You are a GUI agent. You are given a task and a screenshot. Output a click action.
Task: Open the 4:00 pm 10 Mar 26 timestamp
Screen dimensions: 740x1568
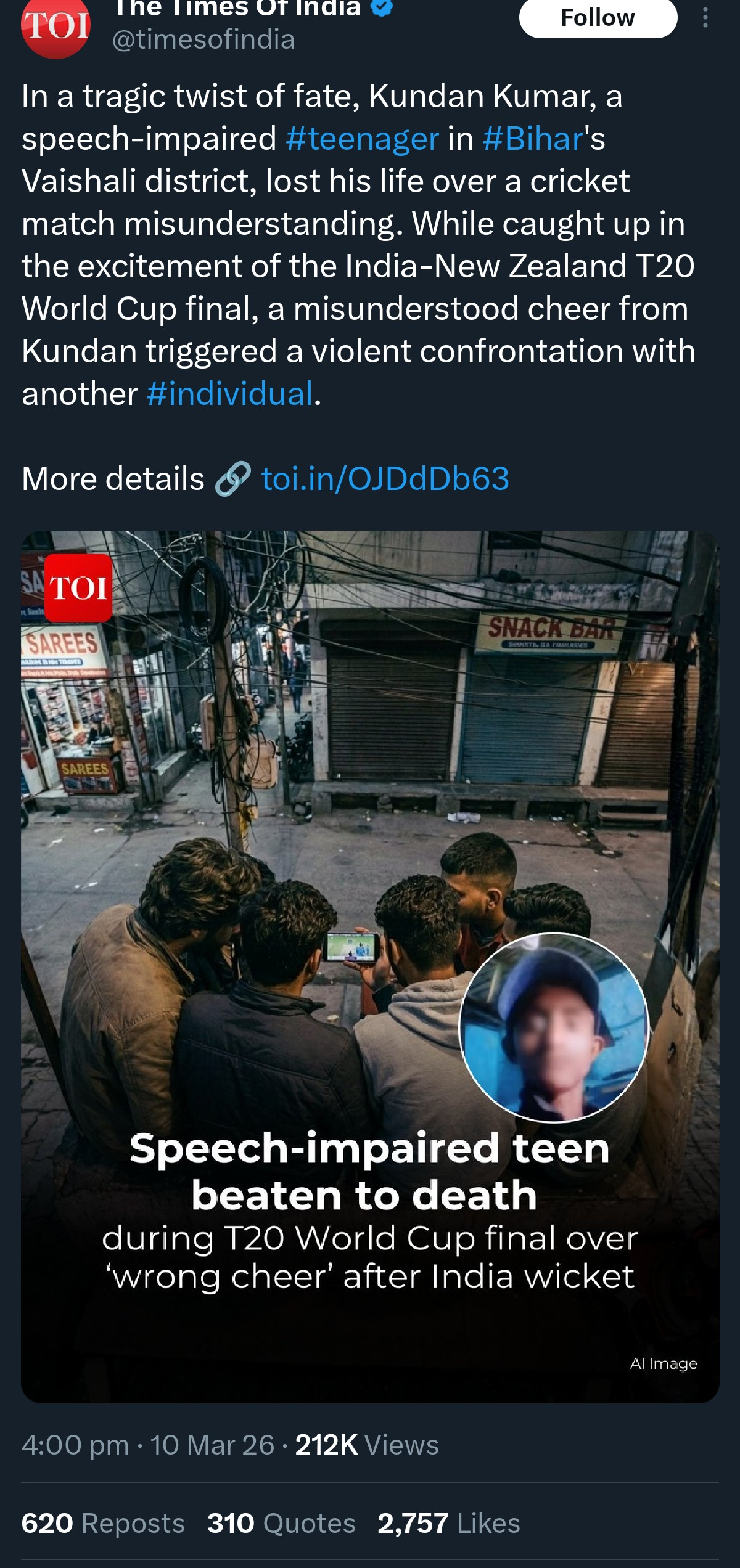click(148, 1445)
